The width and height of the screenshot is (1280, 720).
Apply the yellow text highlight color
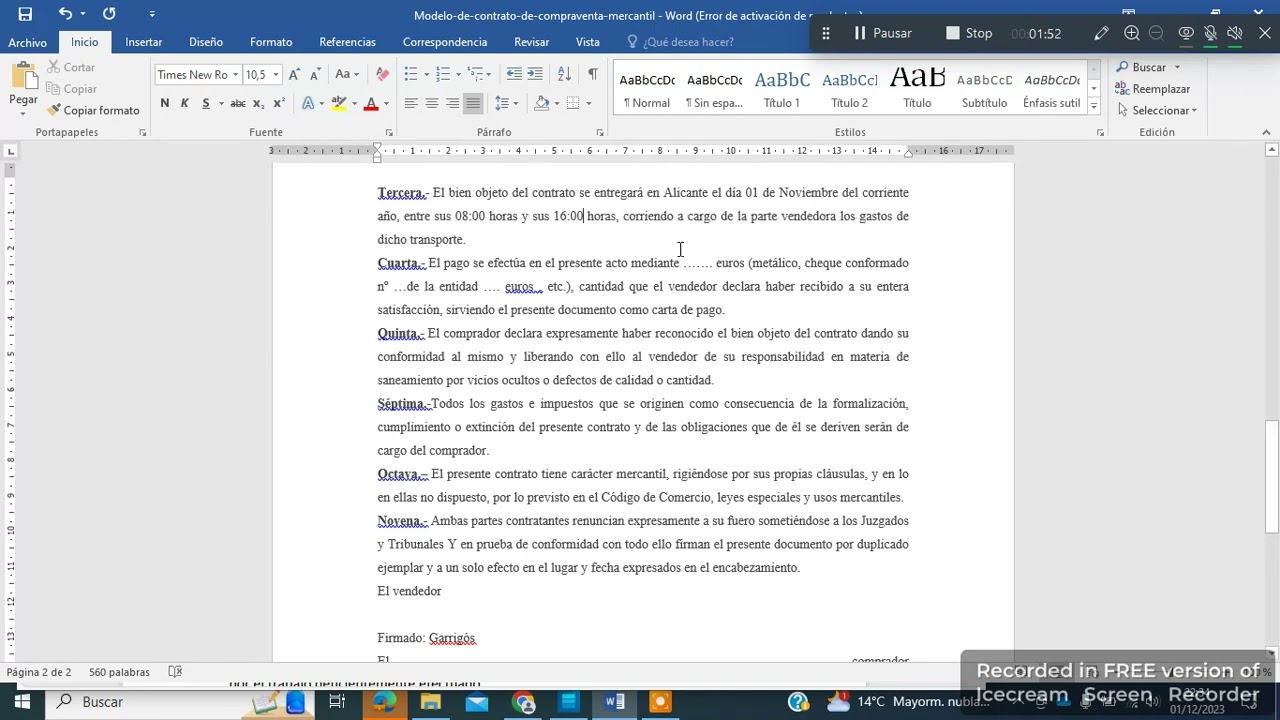coord(339,103)
